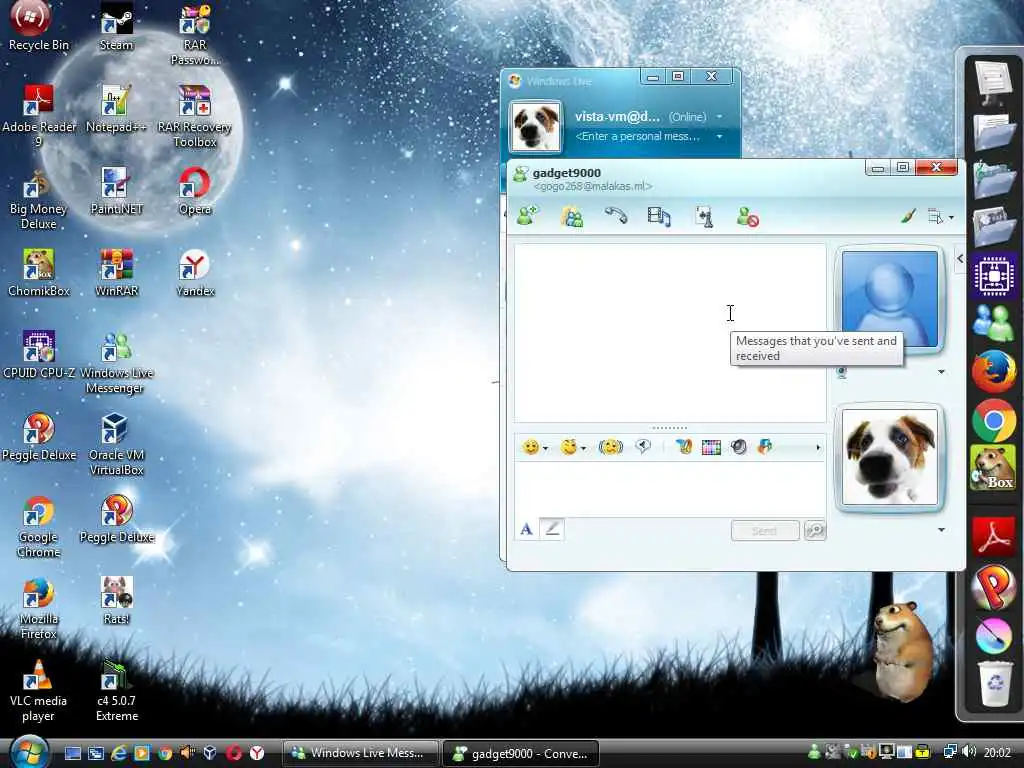Block this contact
Viewport: 1024px width, 768px height.
coord(748,216)
